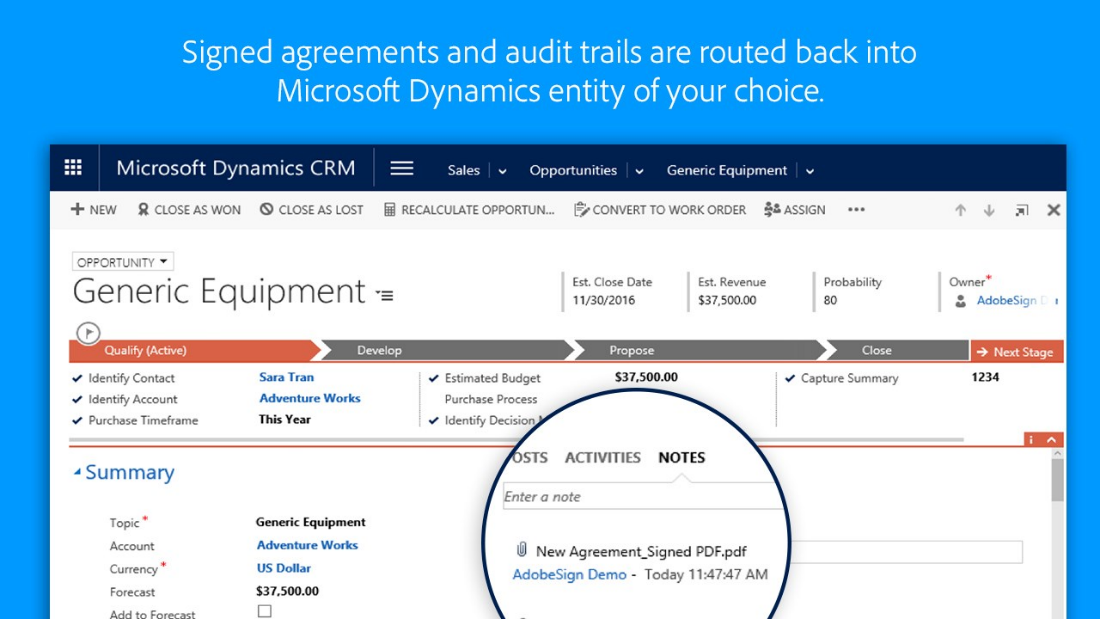1100x619 pixels.
Task: Open Adventure Works link in Summary Account
Action: 307,545
